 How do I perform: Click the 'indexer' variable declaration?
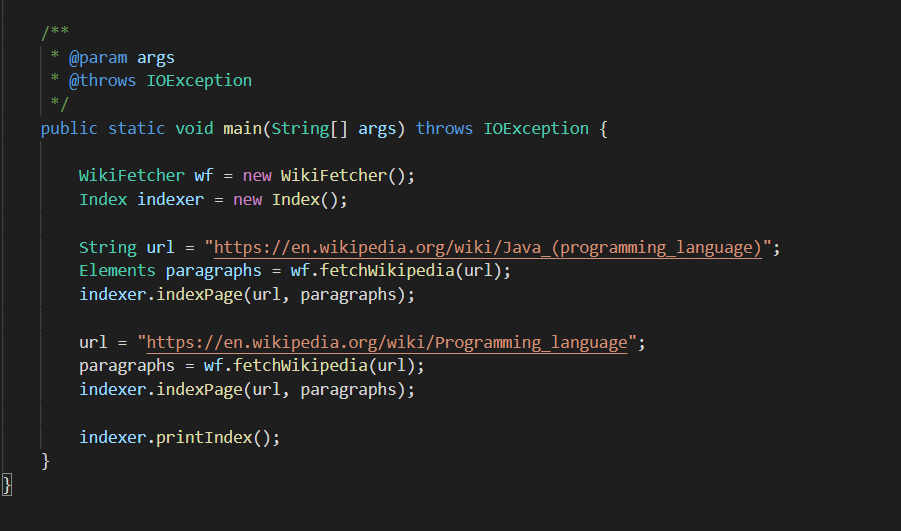click(x=171, y=200)
